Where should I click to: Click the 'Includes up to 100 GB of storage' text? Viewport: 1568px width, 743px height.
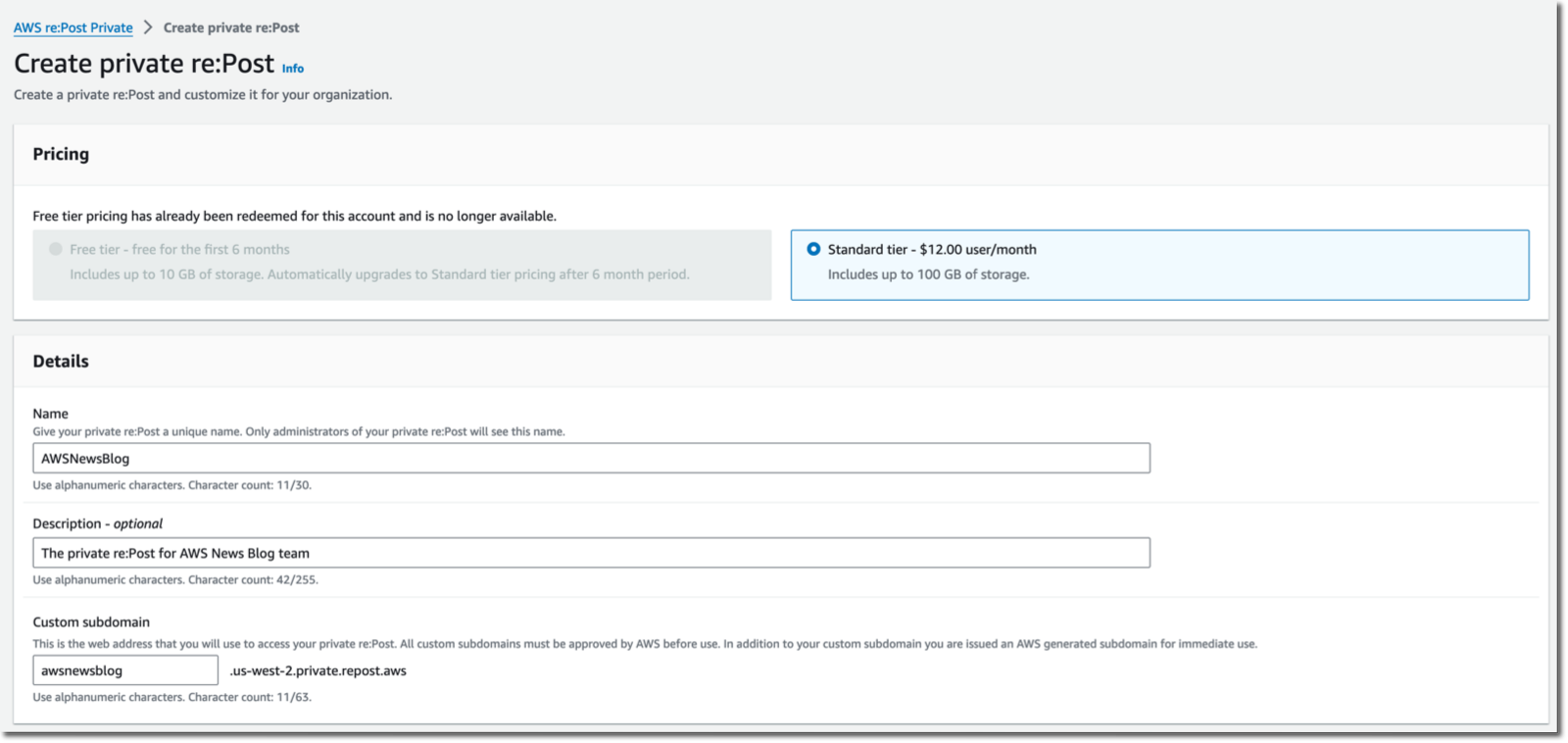pyautogui.click(x=929, y=274)
